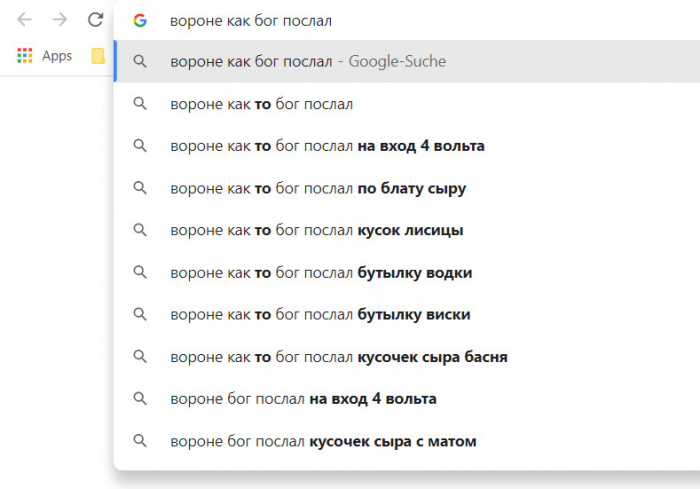This screenshot has width=700, height=489.
Task: Choose suggestion "вороне как то бог послал"
Action: [x=262, y=104]
